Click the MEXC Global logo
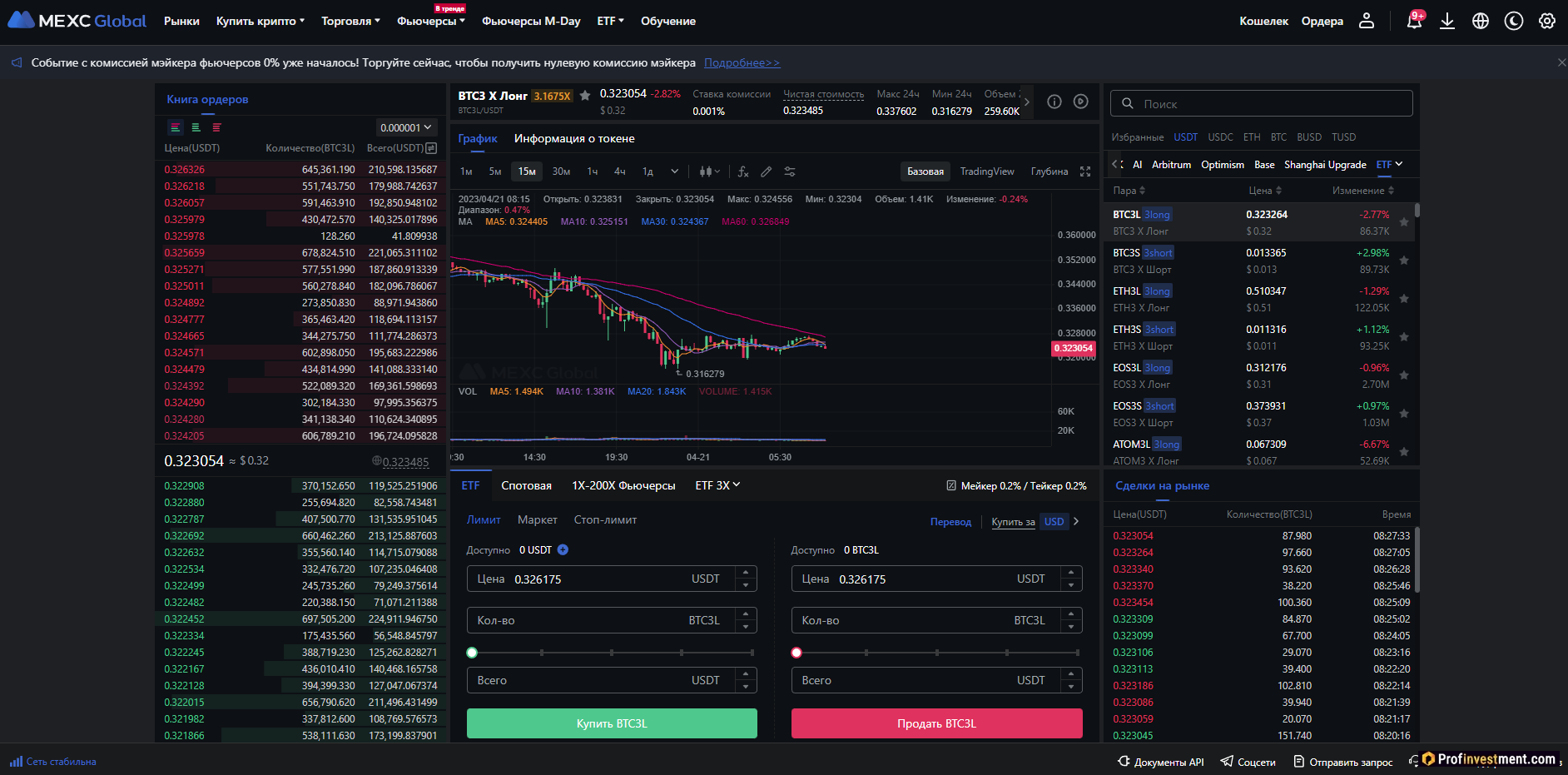The width and height of the screenshot is (1568, 775). pos(77,21)
